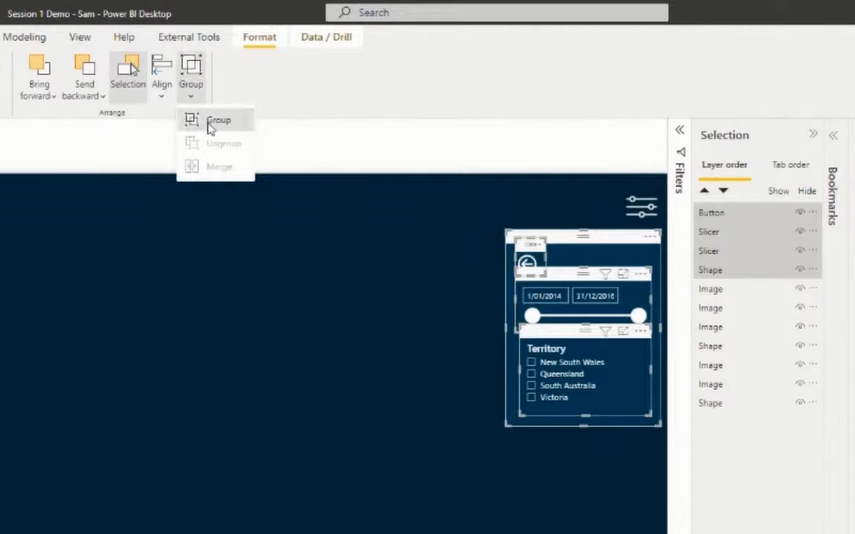Check the New South Wales checkbox
855x534 pixels.
531,362
